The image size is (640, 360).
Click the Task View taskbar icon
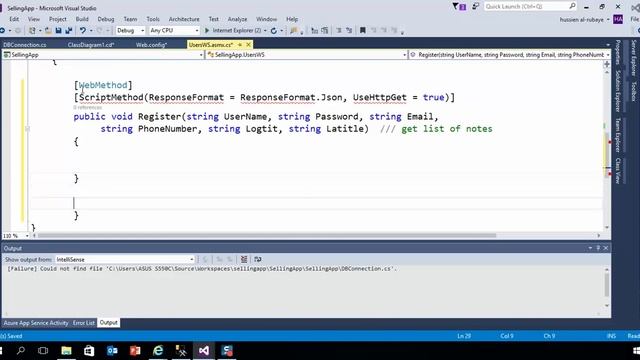(43, 351)
